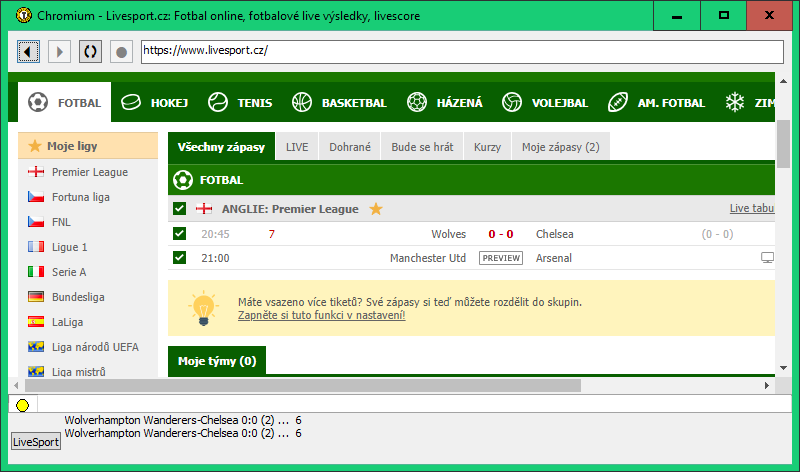Click the snowflake winter sports icon
The height and width of the screenshot is (472, 800).
pos(735,103)
